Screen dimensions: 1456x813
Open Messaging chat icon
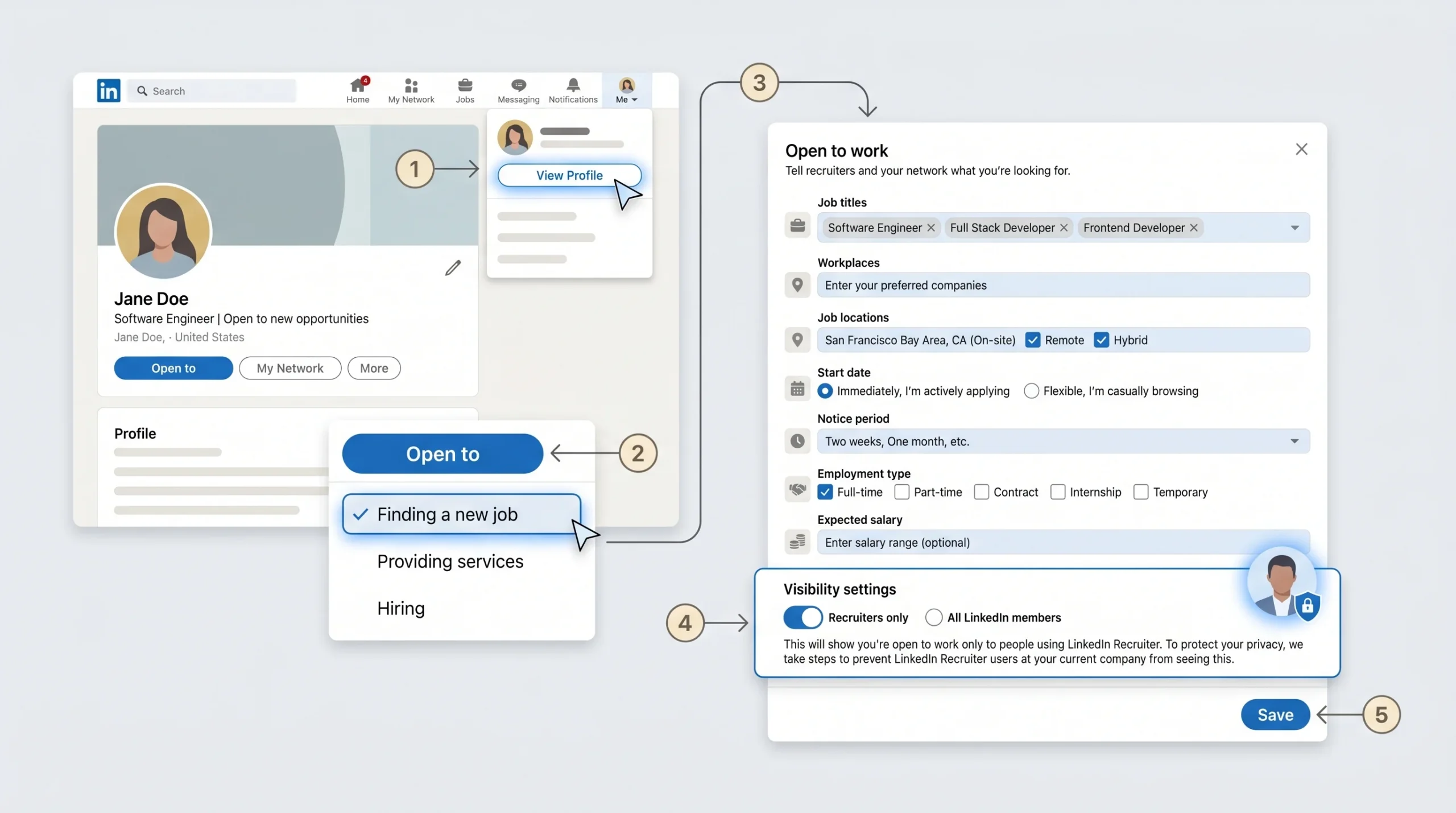click(x=518, y=85)
